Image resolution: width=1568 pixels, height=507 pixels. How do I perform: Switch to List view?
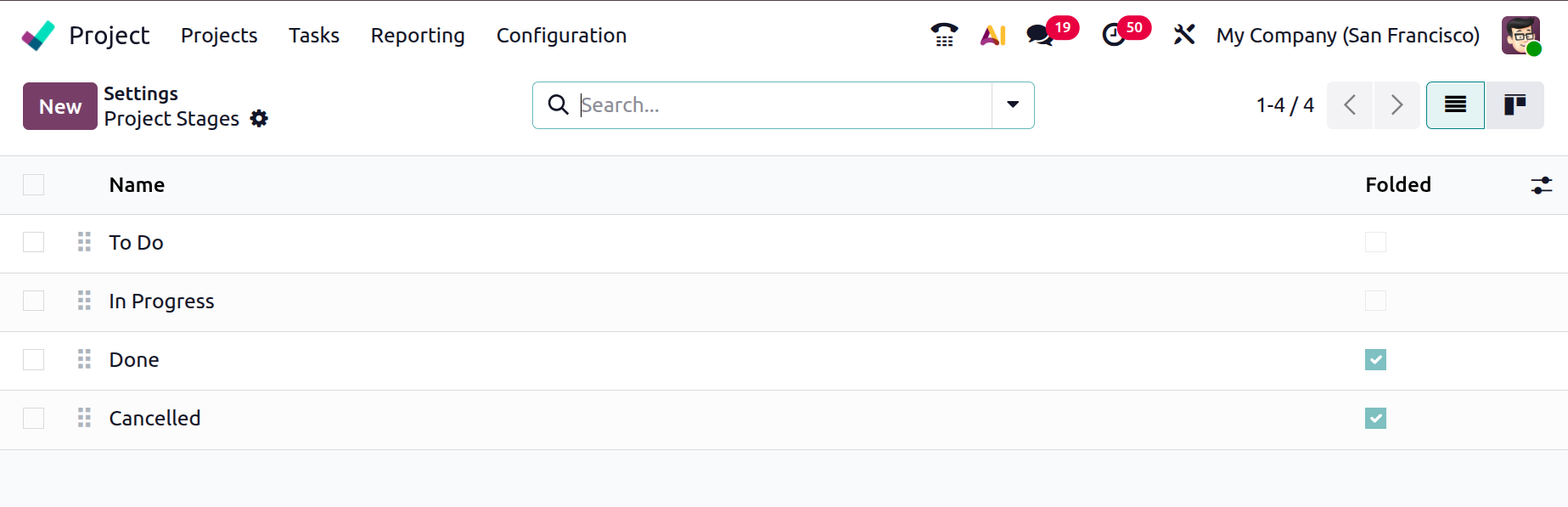(x=1455, y=105)
